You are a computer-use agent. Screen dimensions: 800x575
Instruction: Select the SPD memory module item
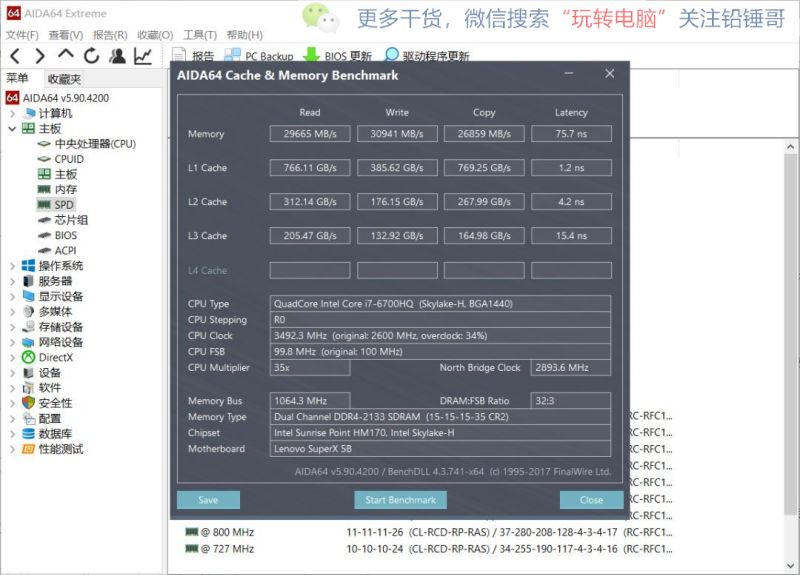coord(56,205)
